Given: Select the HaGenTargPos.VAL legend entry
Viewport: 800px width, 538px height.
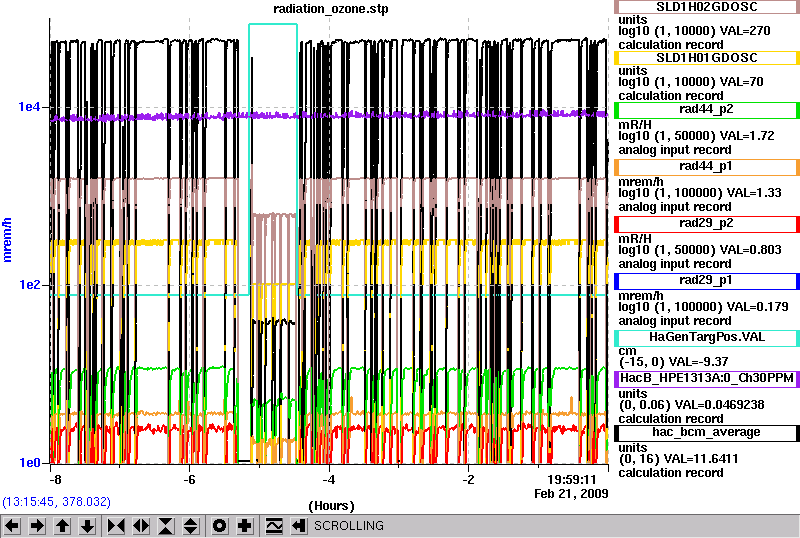Looking at the screenshot, I should (x=707, y=337).
